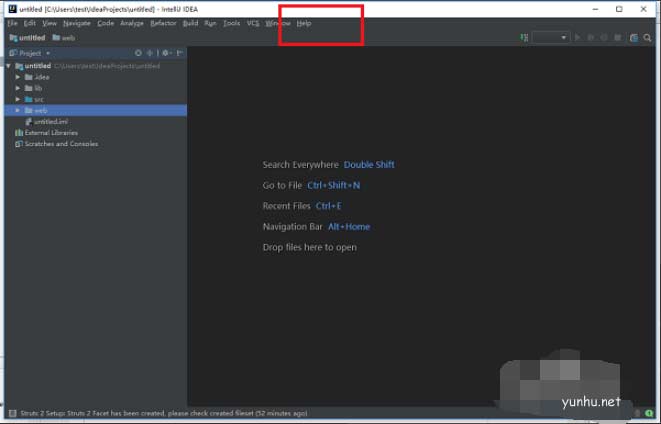Screen dimensions: 661x424
Task: Click the locate/scroll-from-source target icon
Action: [x=139, y=53]
